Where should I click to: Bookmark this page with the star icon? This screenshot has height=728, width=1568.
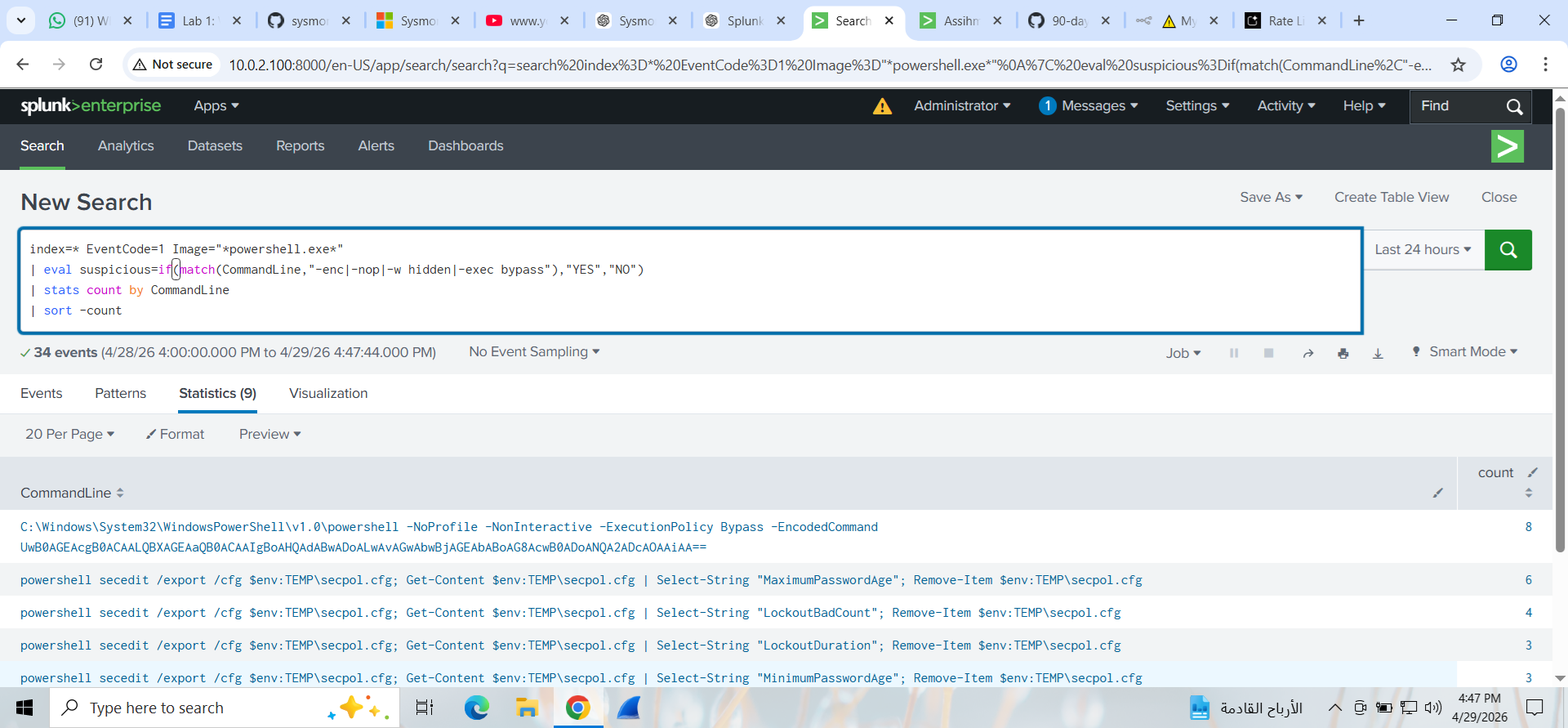pyautogui.click(x=1459, y=65)
